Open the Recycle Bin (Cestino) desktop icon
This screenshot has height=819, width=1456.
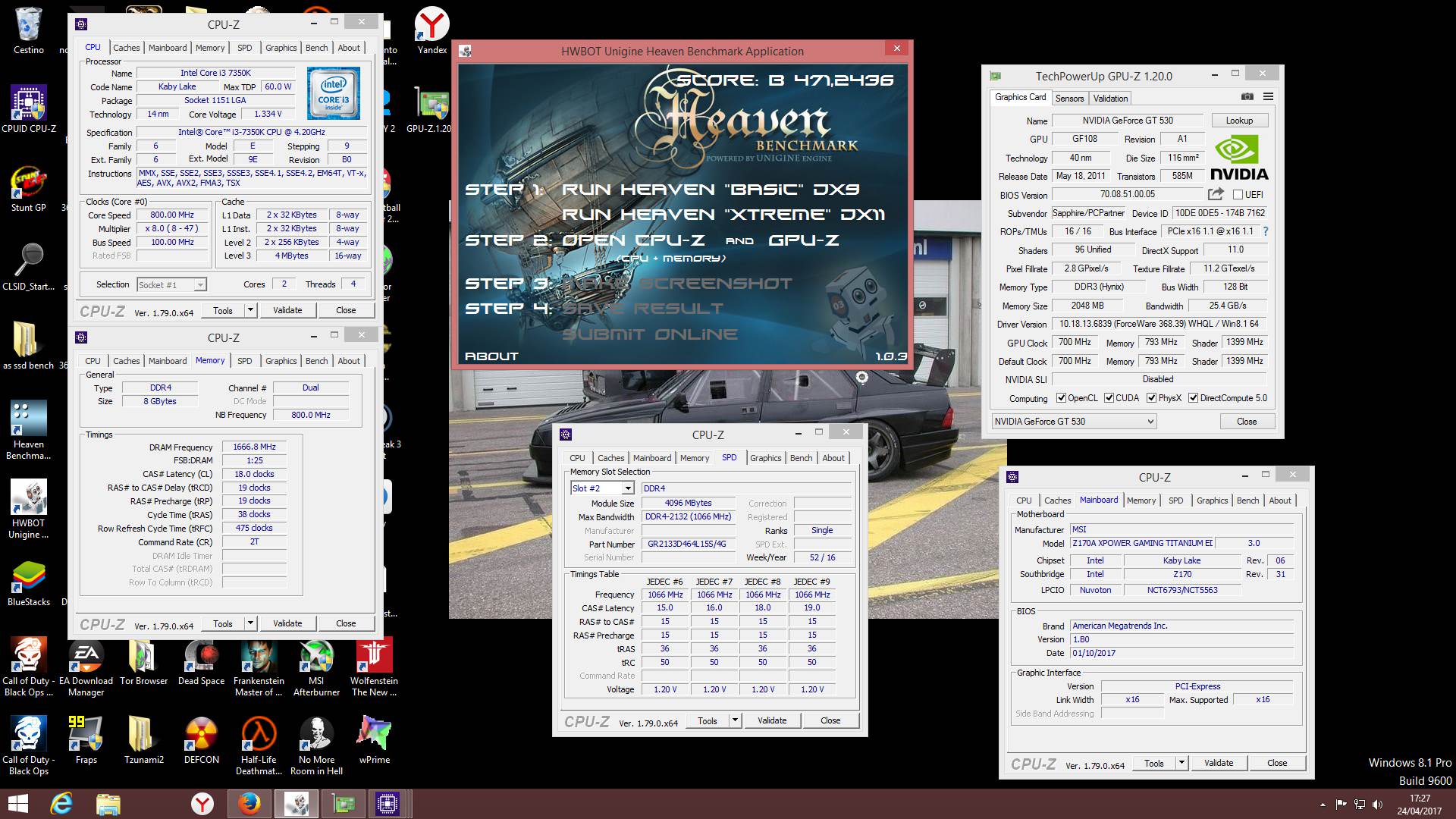pos(29,30)
